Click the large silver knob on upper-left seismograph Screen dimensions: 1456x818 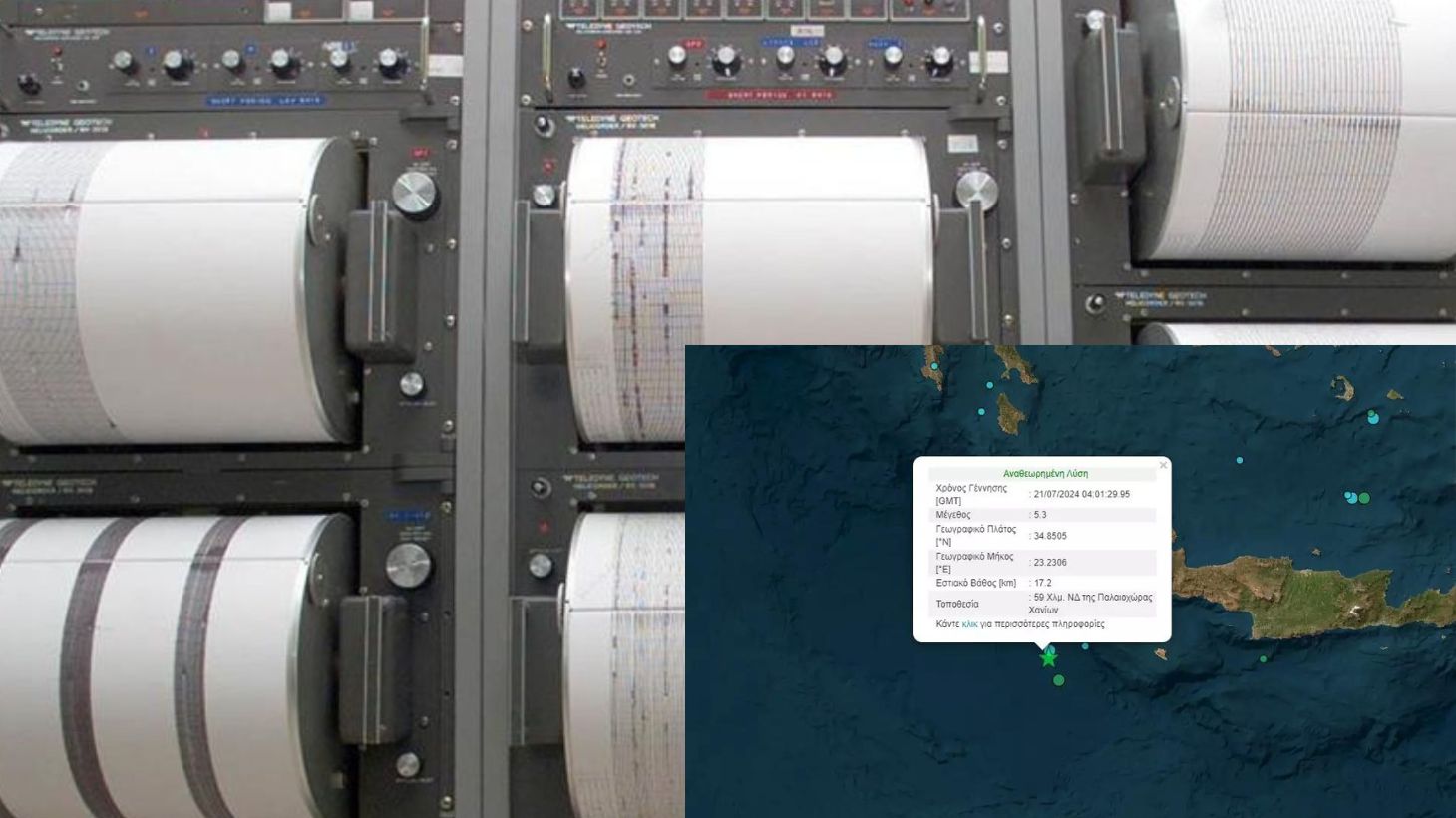point(415,194)
